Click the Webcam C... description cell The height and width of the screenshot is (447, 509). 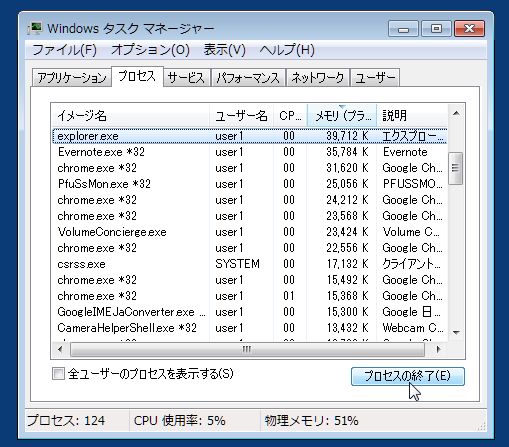[x=413, y=328]
